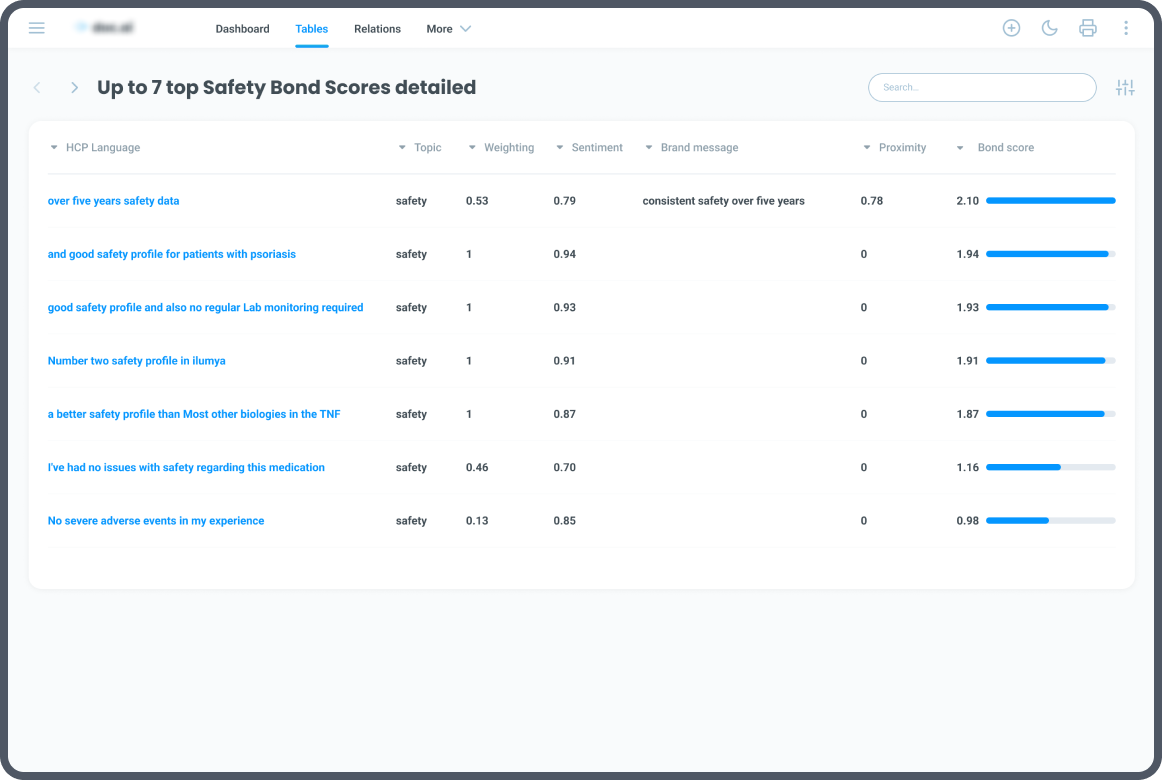Switch to the Dashboard tab

(x=242, y=29)
